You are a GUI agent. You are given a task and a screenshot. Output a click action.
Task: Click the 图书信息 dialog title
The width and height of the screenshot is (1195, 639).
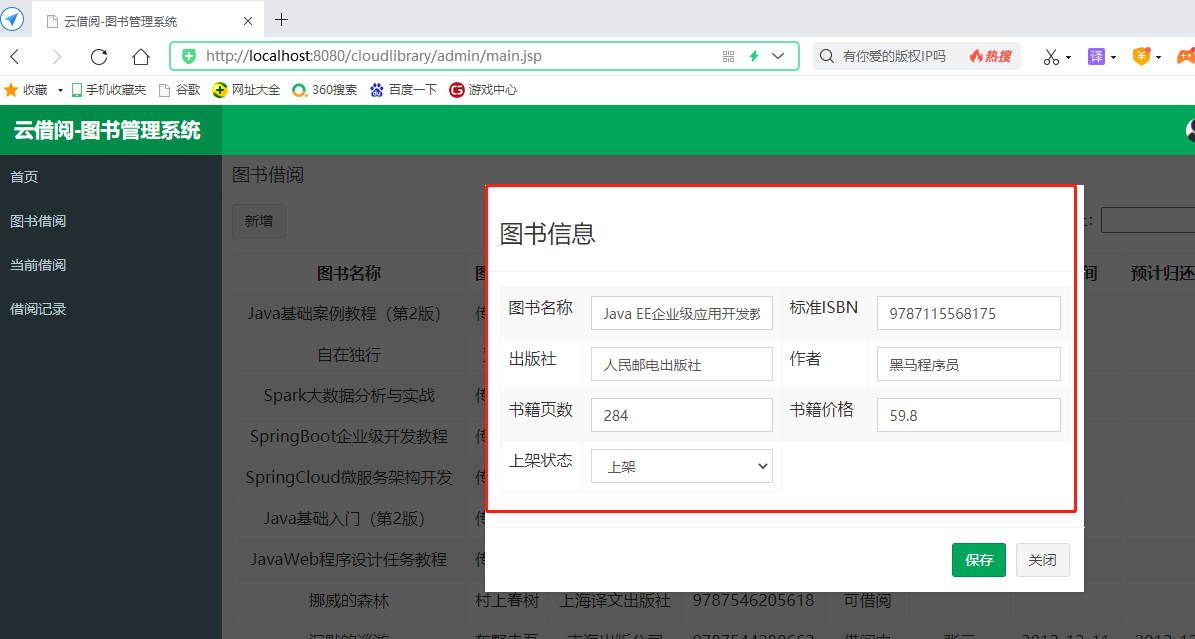pyautogui.click(x=547, y=233)
